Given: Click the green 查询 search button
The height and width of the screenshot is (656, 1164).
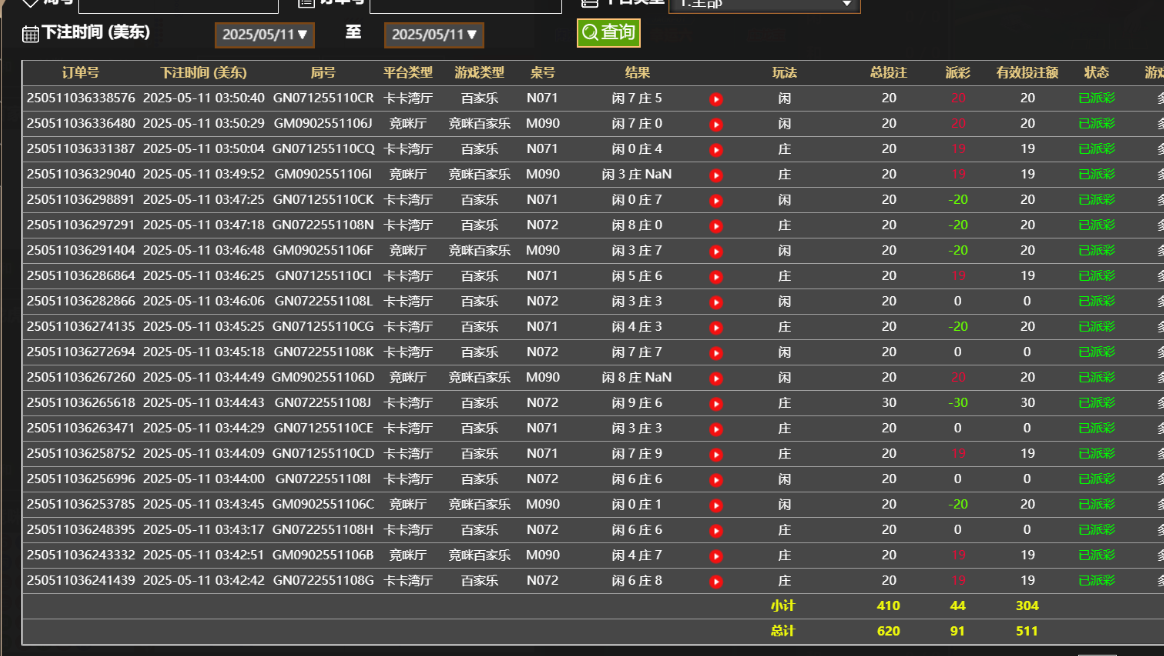Looking at the screenshot, I should (x=608, y=32).
